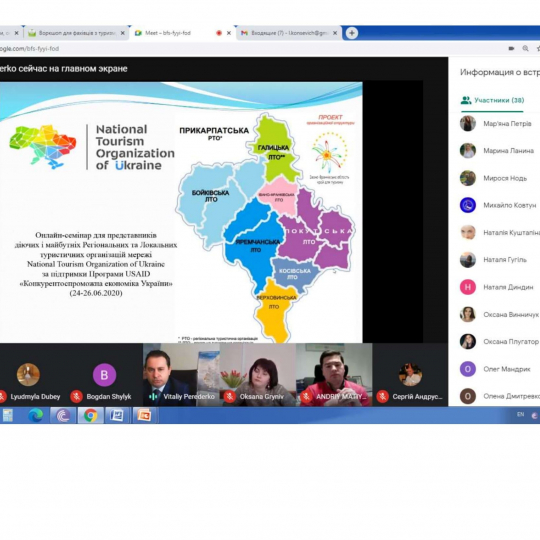Select participant Олег Мандрик
This screenshot has width=540, height=540.
pos(500,369)
